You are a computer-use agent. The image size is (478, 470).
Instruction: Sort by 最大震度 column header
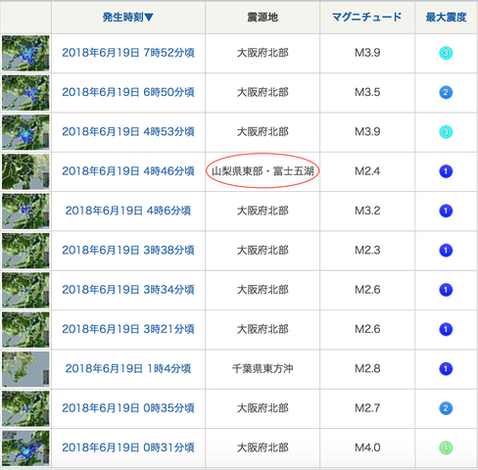[446, 17]
